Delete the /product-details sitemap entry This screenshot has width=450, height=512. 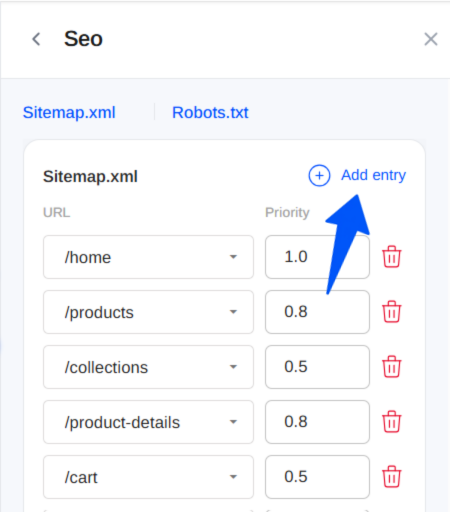coord(392,422)
